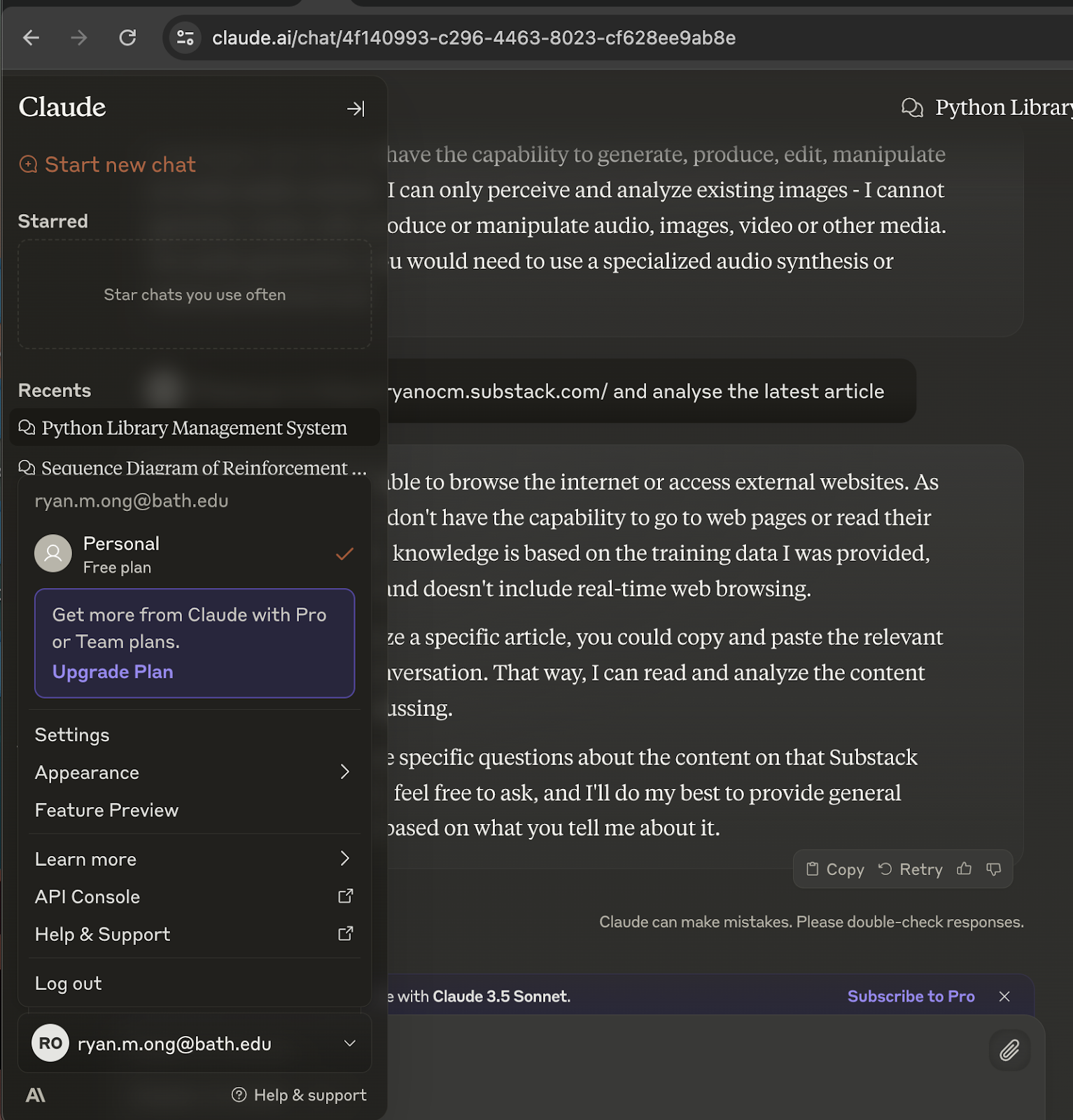
Task: Click the plus icon beside Start new chat
Action: [28, 164]
